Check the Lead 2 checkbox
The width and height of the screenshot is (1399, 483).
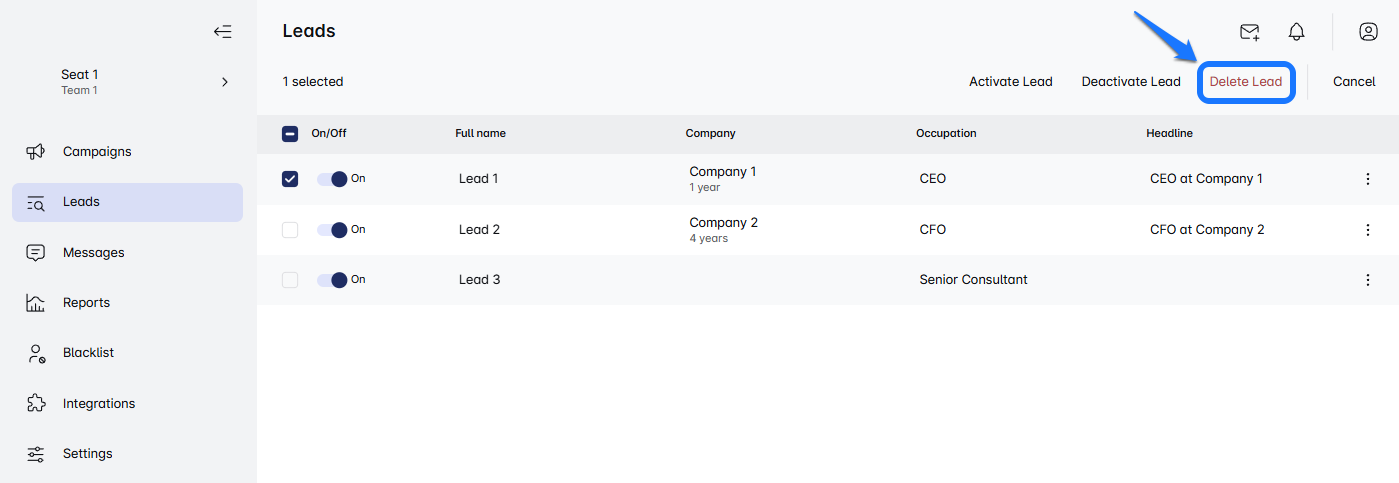290,230
